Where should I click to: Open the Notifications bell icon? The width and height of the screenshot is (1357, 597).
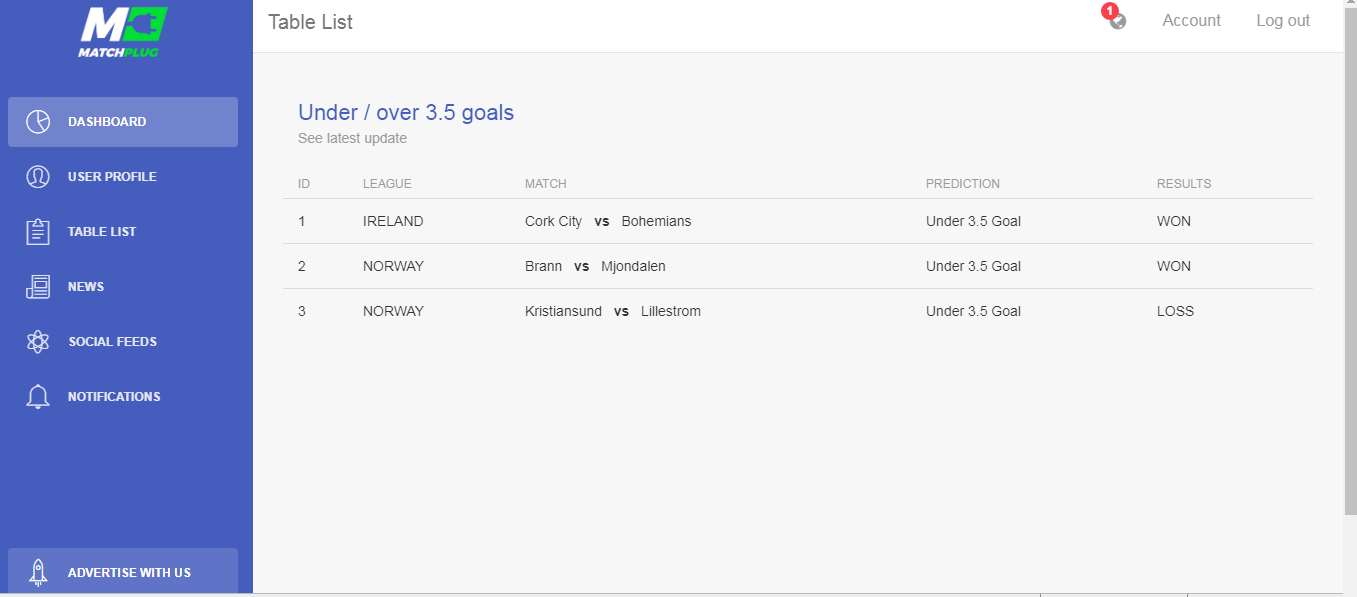tap(38, 397)
